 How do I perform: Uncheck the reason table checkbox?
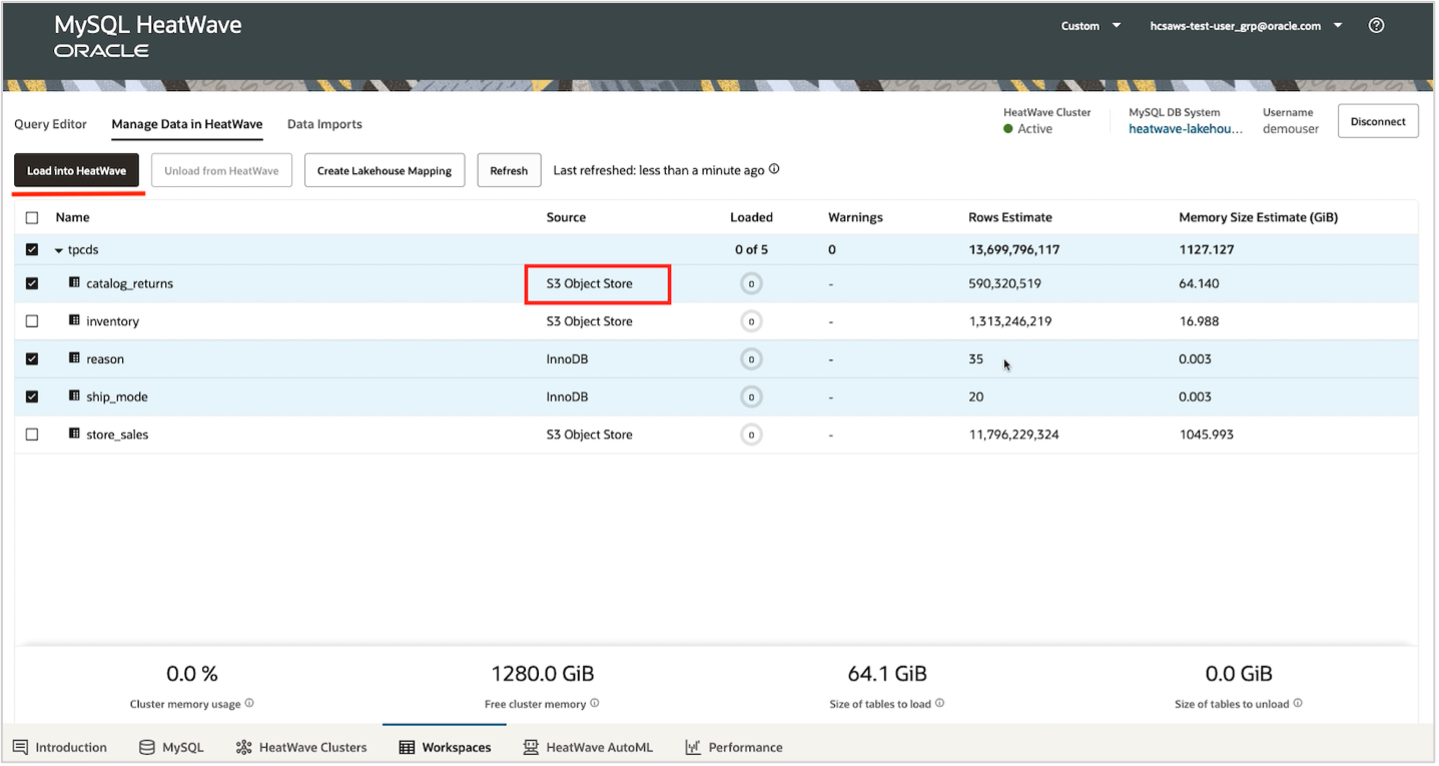click(x=31, y=358)
